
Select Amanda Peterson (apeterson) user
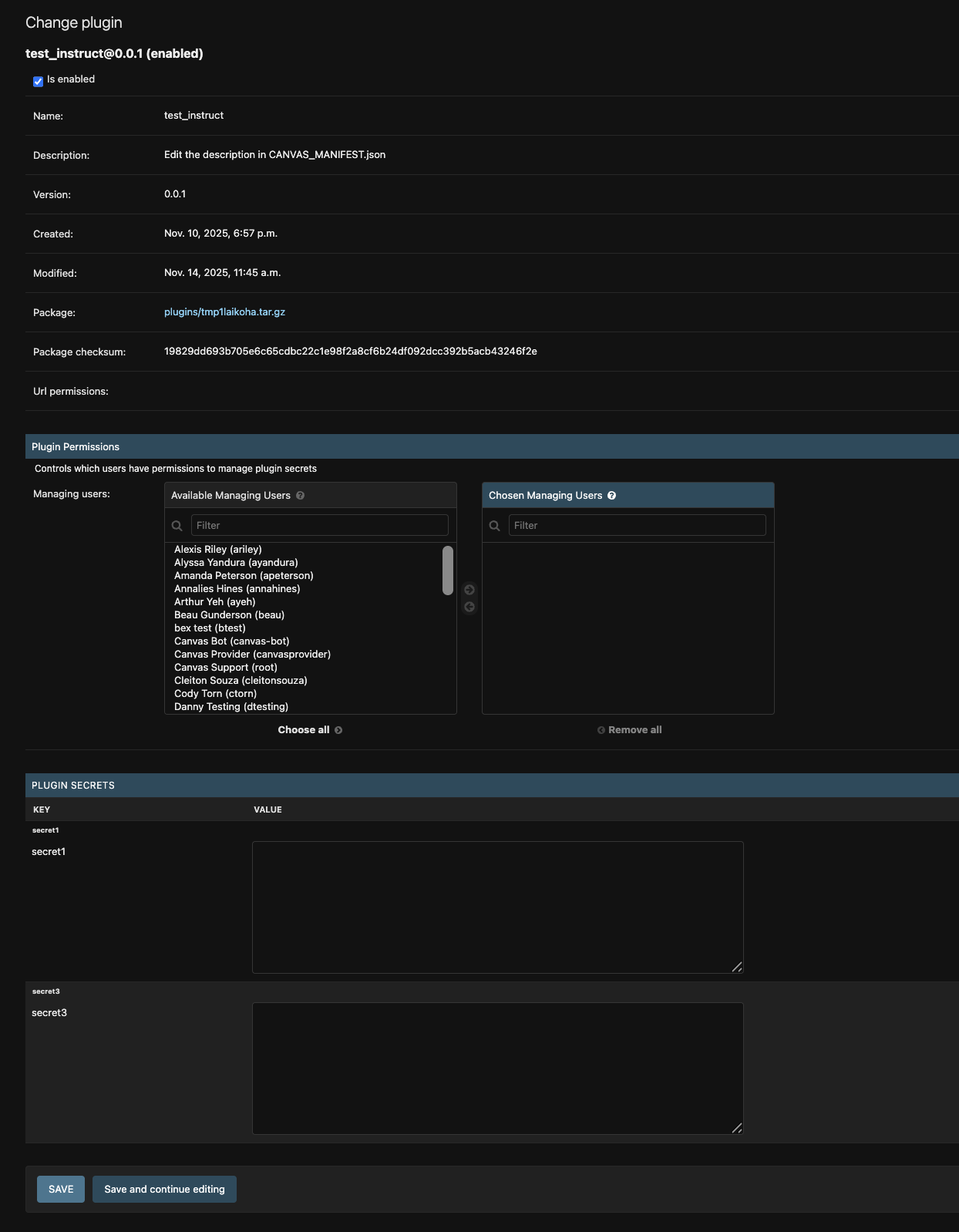coord(244,576)
